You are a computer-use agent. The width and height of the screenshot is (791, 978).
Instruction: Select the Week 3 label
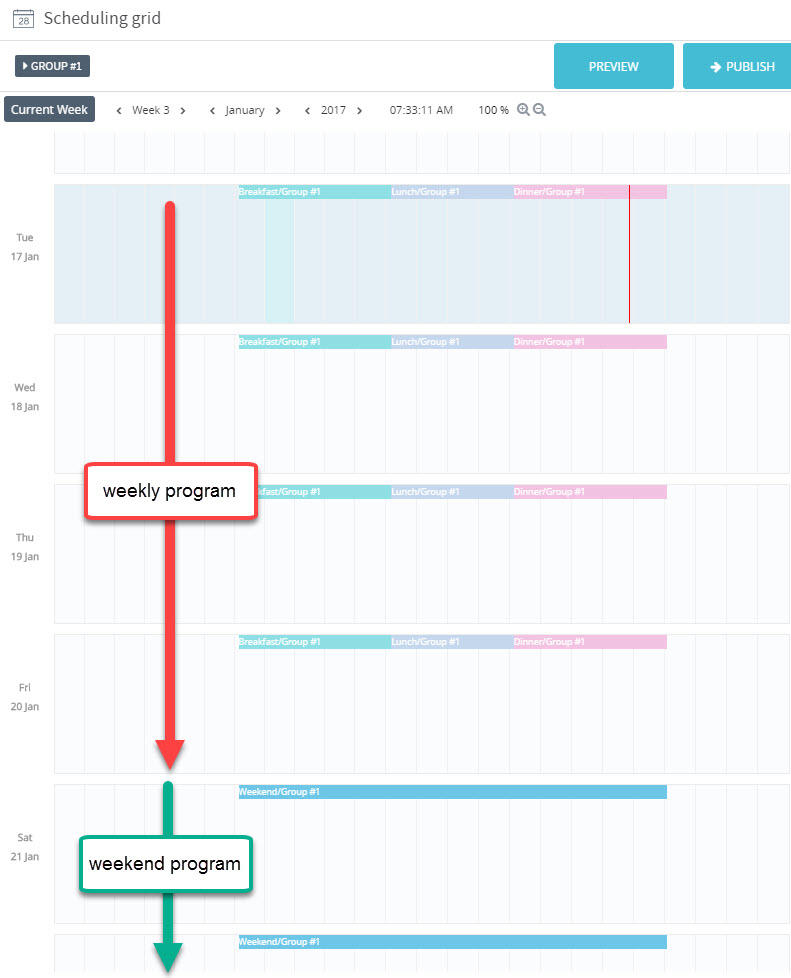click(x=150, y=110)
